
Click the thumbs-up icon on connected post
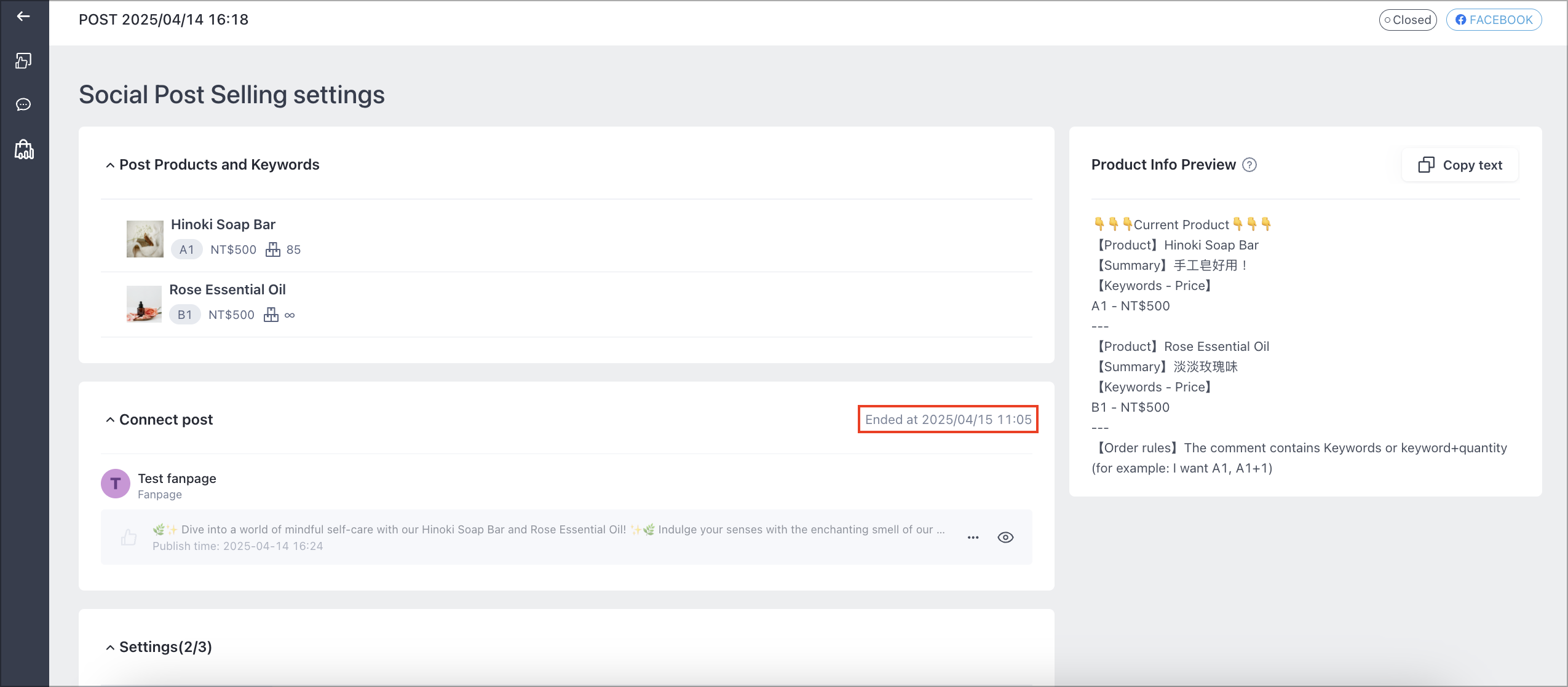129,537
